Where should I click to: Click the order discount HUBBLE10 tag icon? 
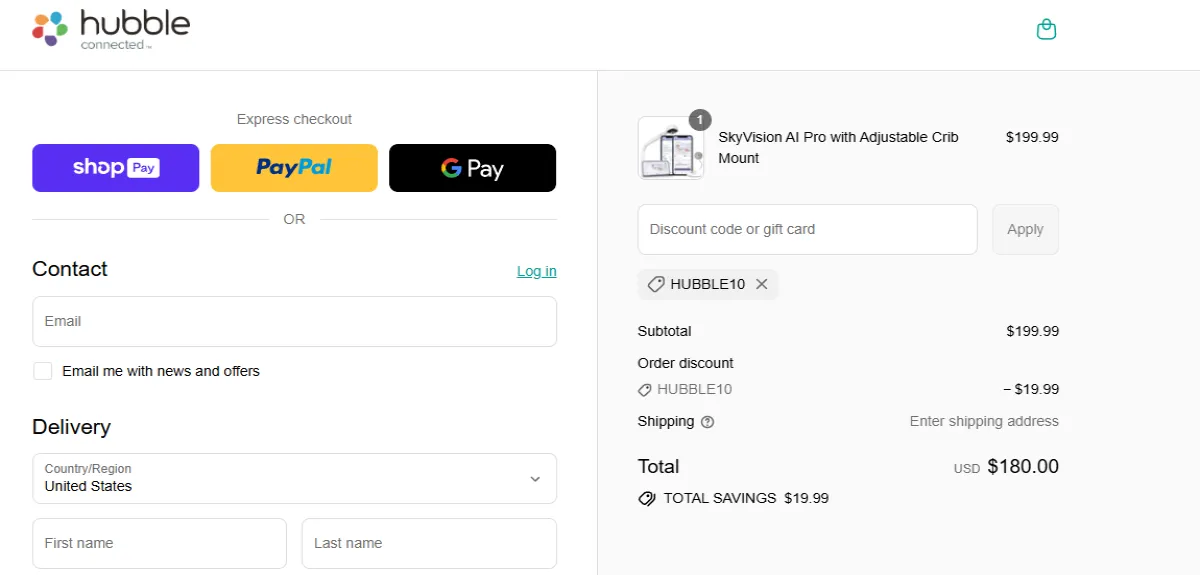tap(645, 390)
